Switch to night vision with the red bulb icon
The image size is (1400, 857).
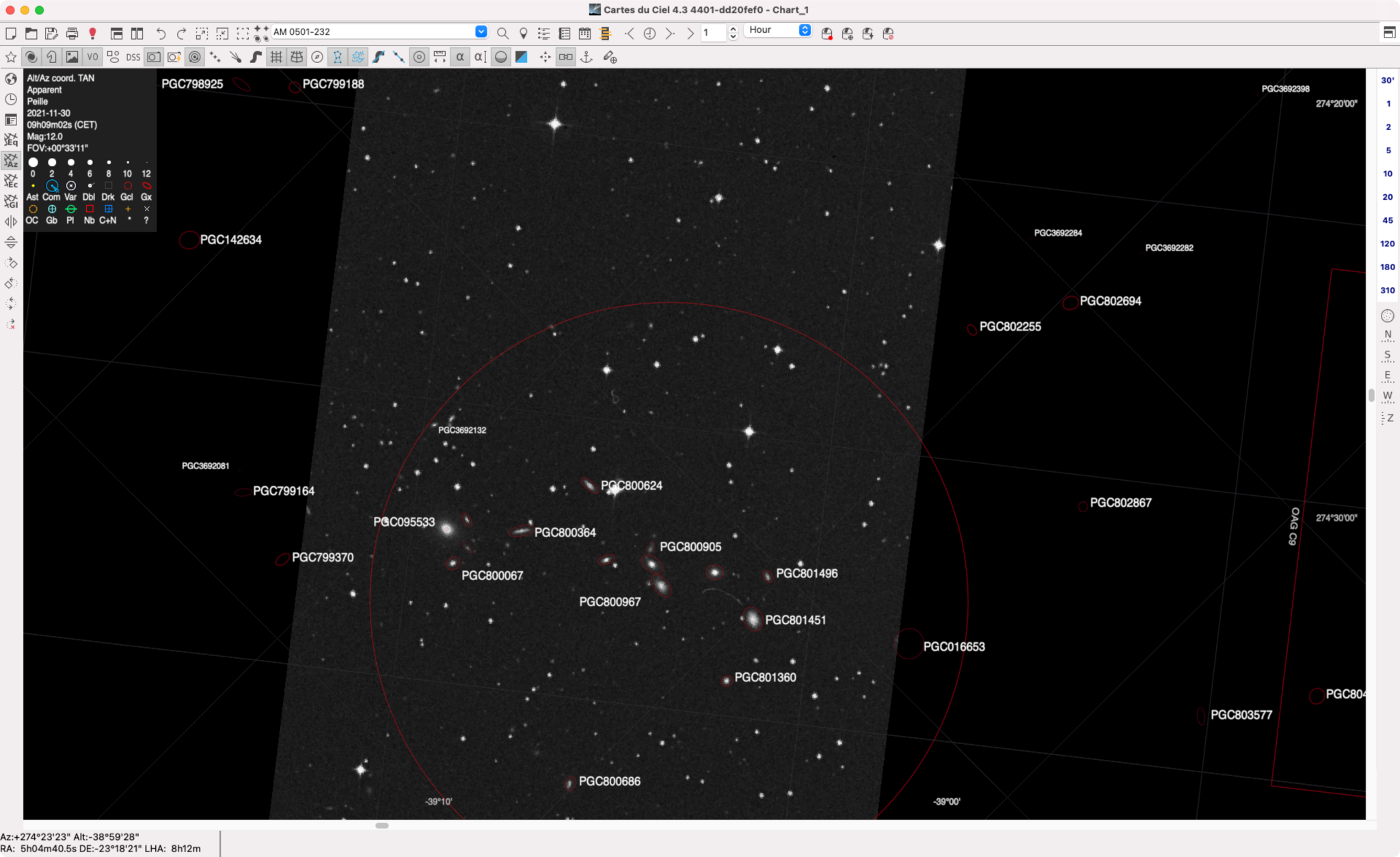(92, 33)
